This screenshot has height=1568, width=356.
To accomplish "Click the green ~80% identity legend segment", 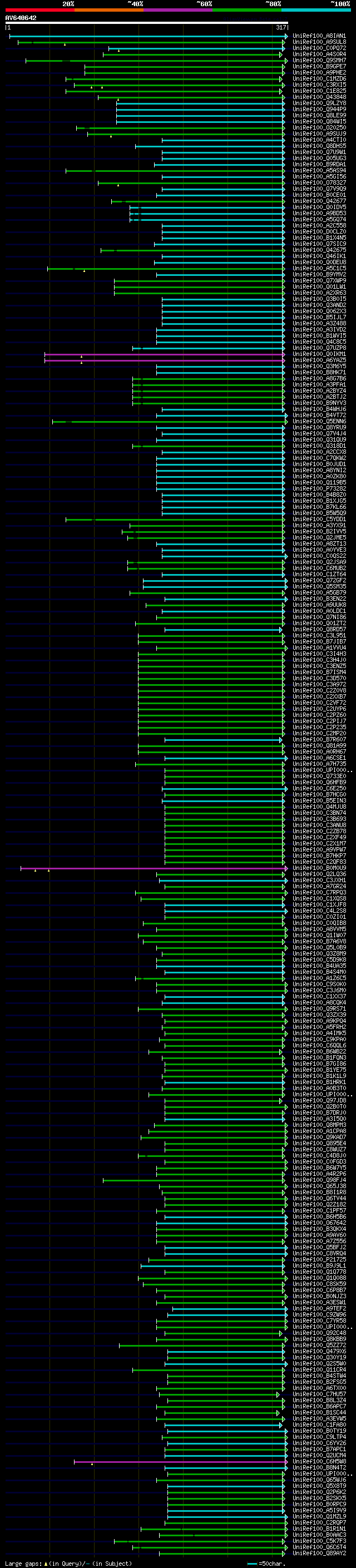I will coord(247,10).
